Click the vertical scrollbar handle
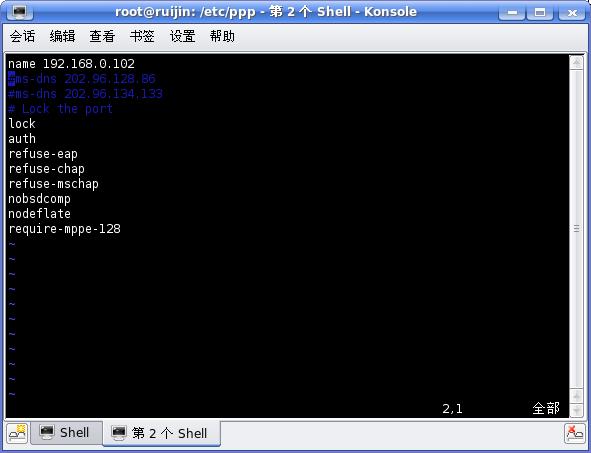The image size is (591, 453). [576, 228]
